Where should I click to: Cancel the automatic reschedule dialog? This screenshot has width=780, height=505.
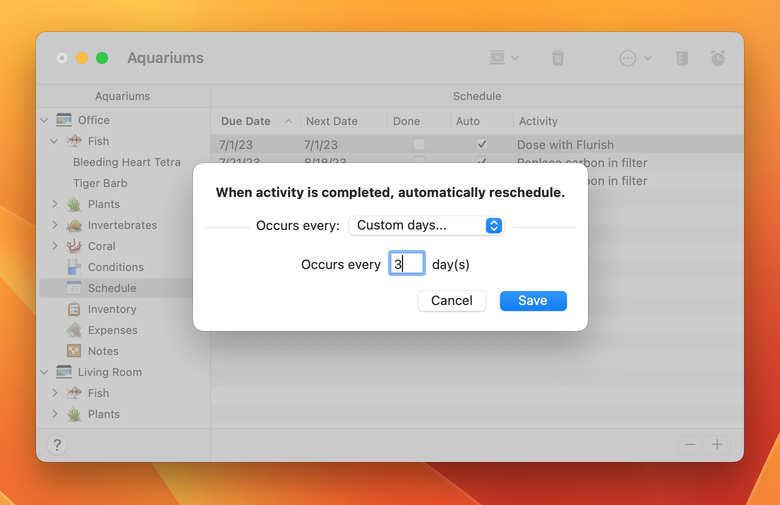(x=452, y=301)
